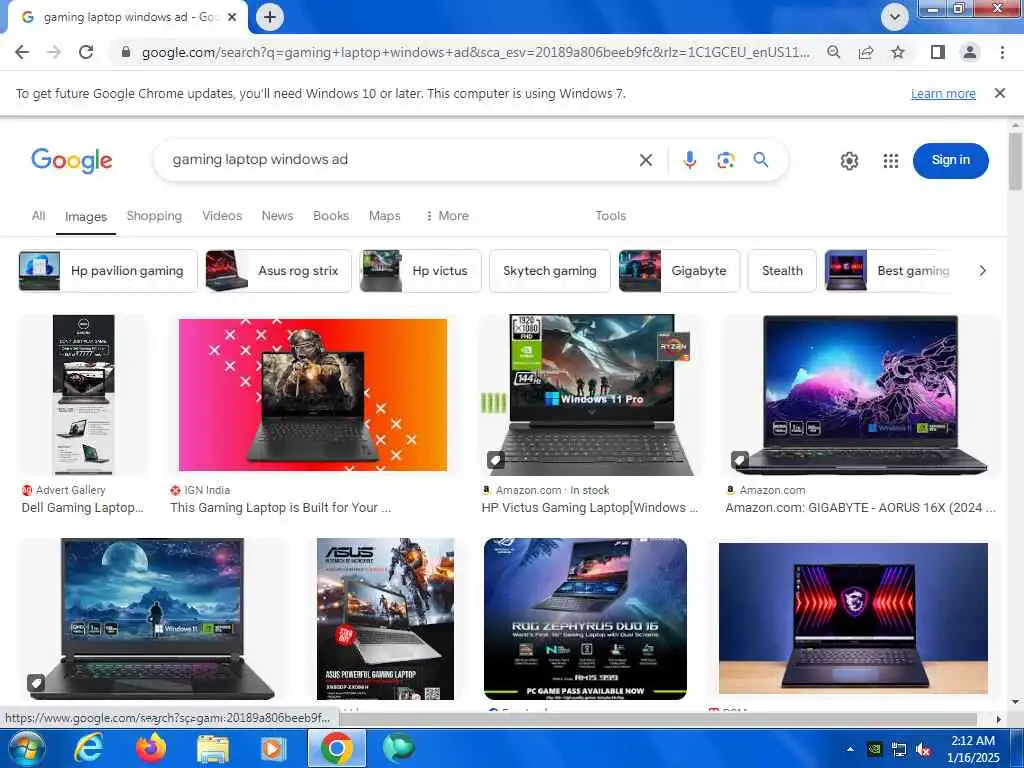Open Google quick settings gear

click(849, 161)
